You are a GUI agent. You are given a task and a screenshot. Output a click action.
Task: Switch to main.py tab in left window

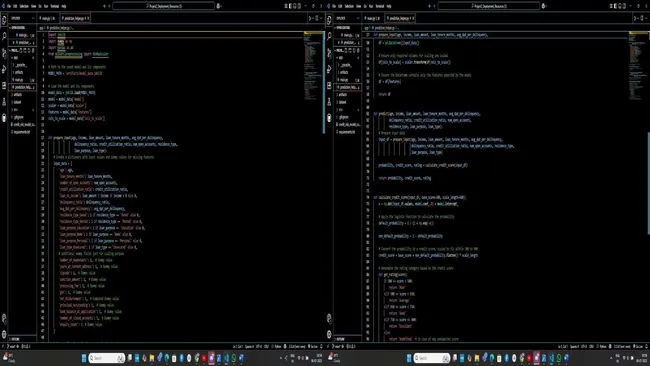coord(48,18)
